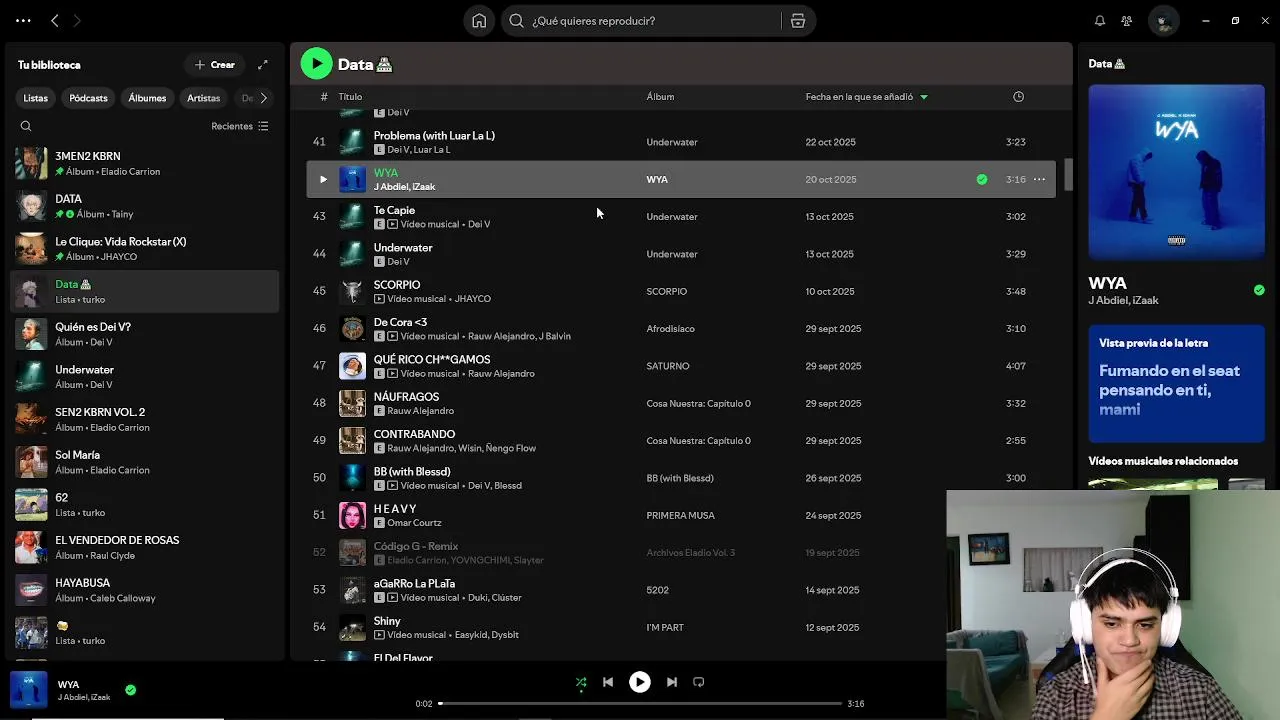Toggle repeat mode
Screen dimensions: 1280x720
699,682
